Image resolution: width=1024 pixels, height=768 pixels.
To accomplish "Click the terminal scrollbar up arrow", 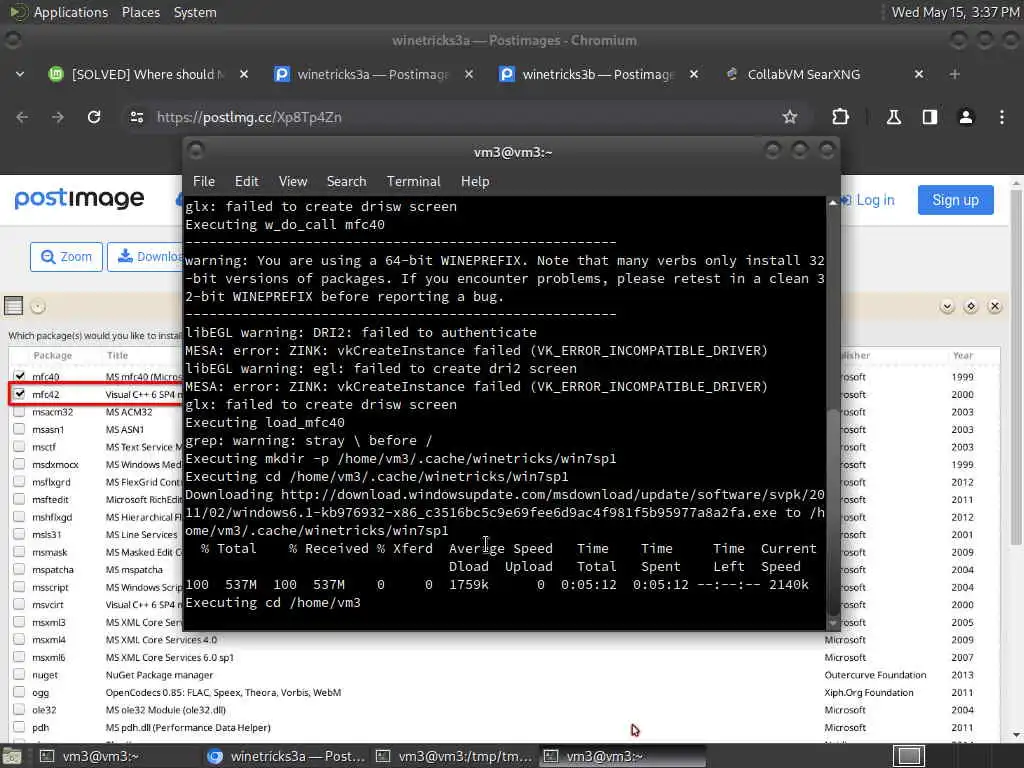I will 833,203.
